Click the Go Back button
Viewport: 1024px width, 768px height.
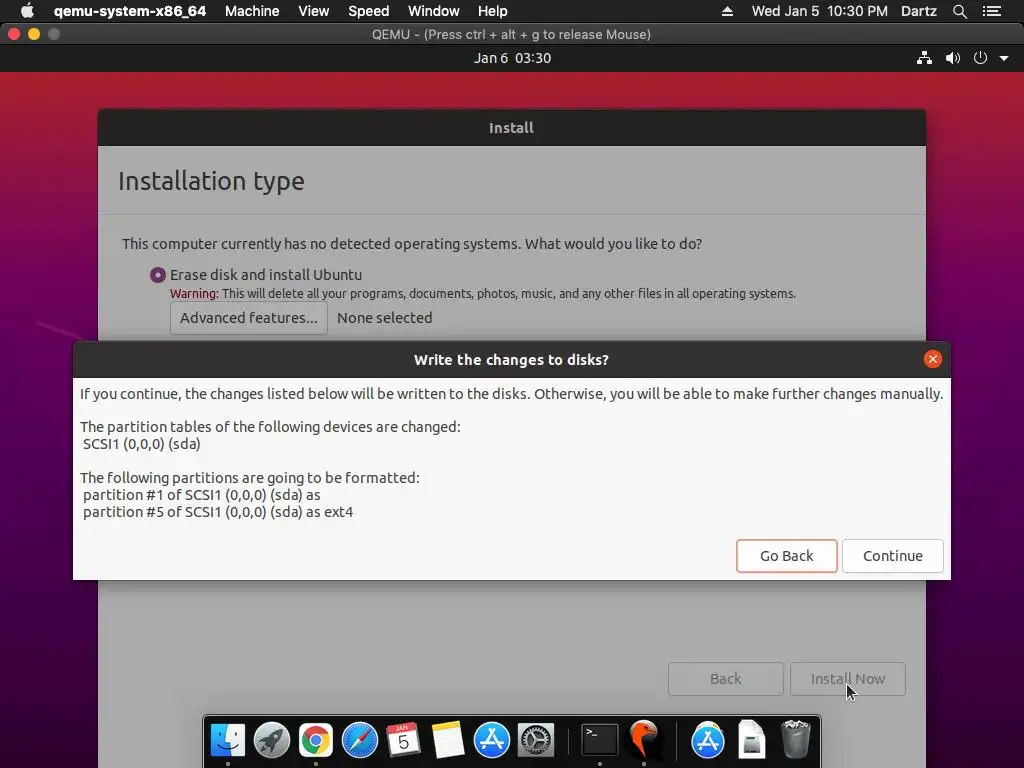point(786,556)
